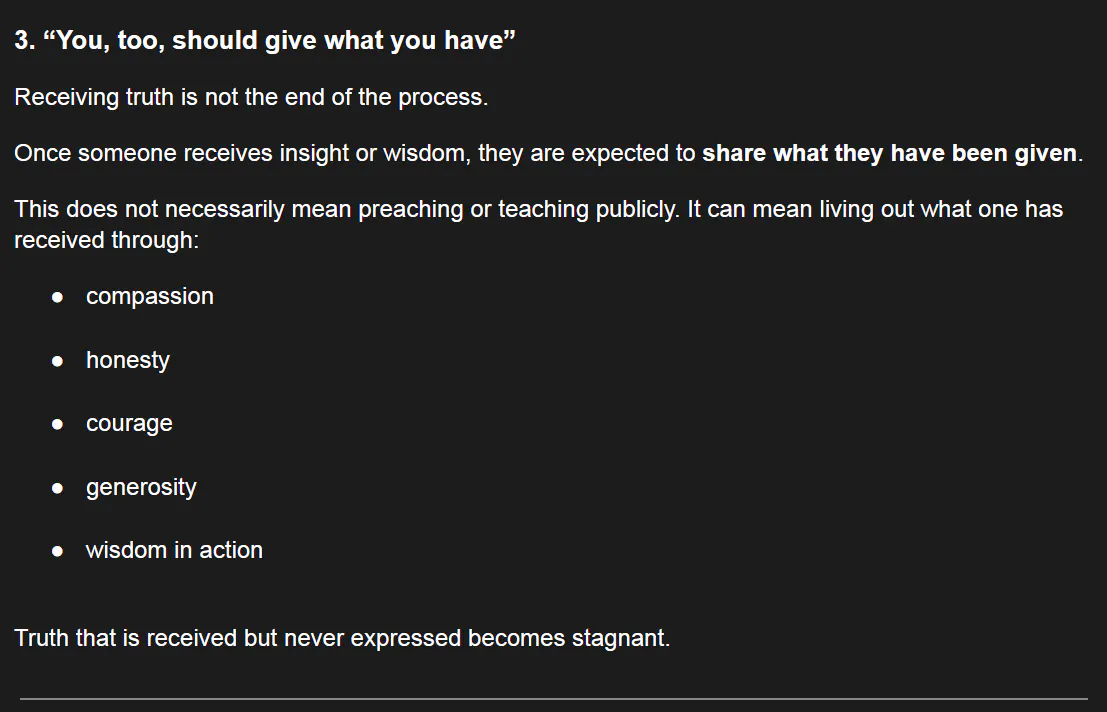Select the "courage" list item
This screenshot has height=712, width=1107.
click(129, 424)
